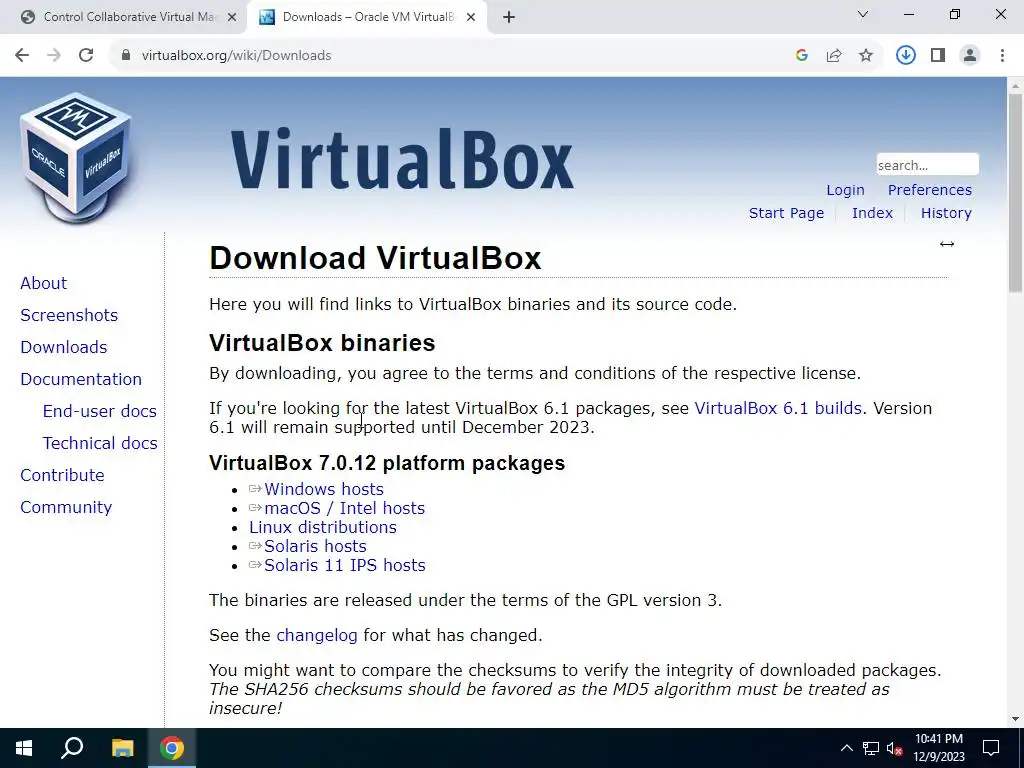Open Screenshots in the sidebar
The image size is (1024, 768).
coord(69,315)
